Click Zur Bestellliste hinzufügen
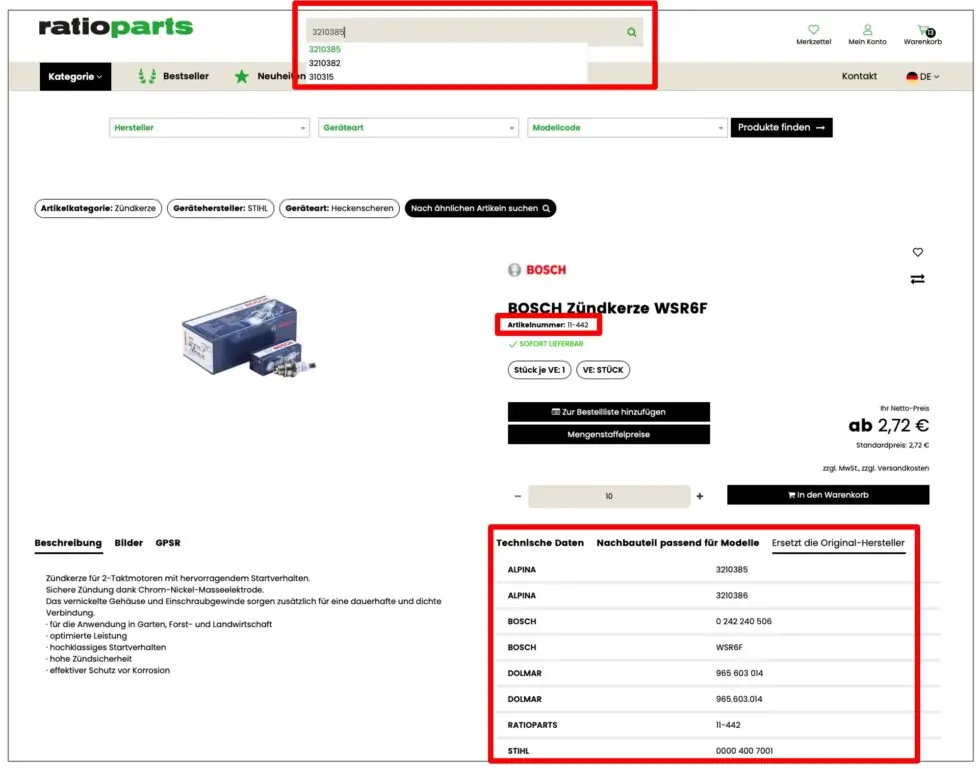980x769 pixels. 608,412
